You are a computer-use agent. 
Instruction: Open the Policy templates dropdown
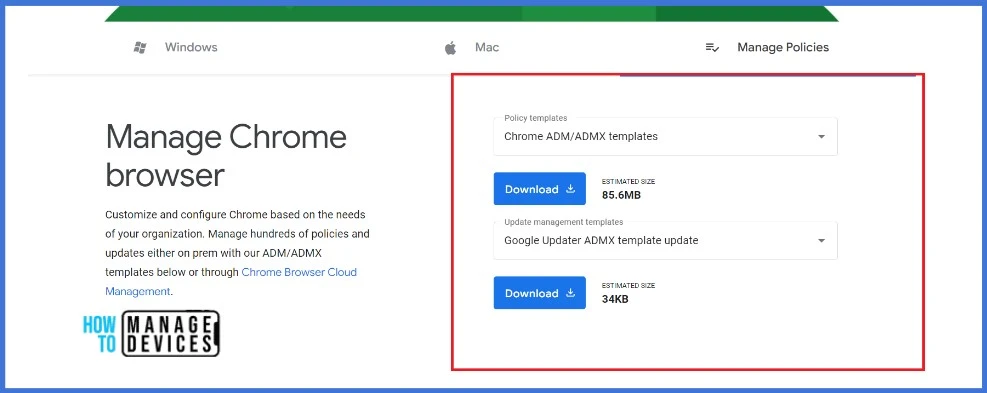665,136
